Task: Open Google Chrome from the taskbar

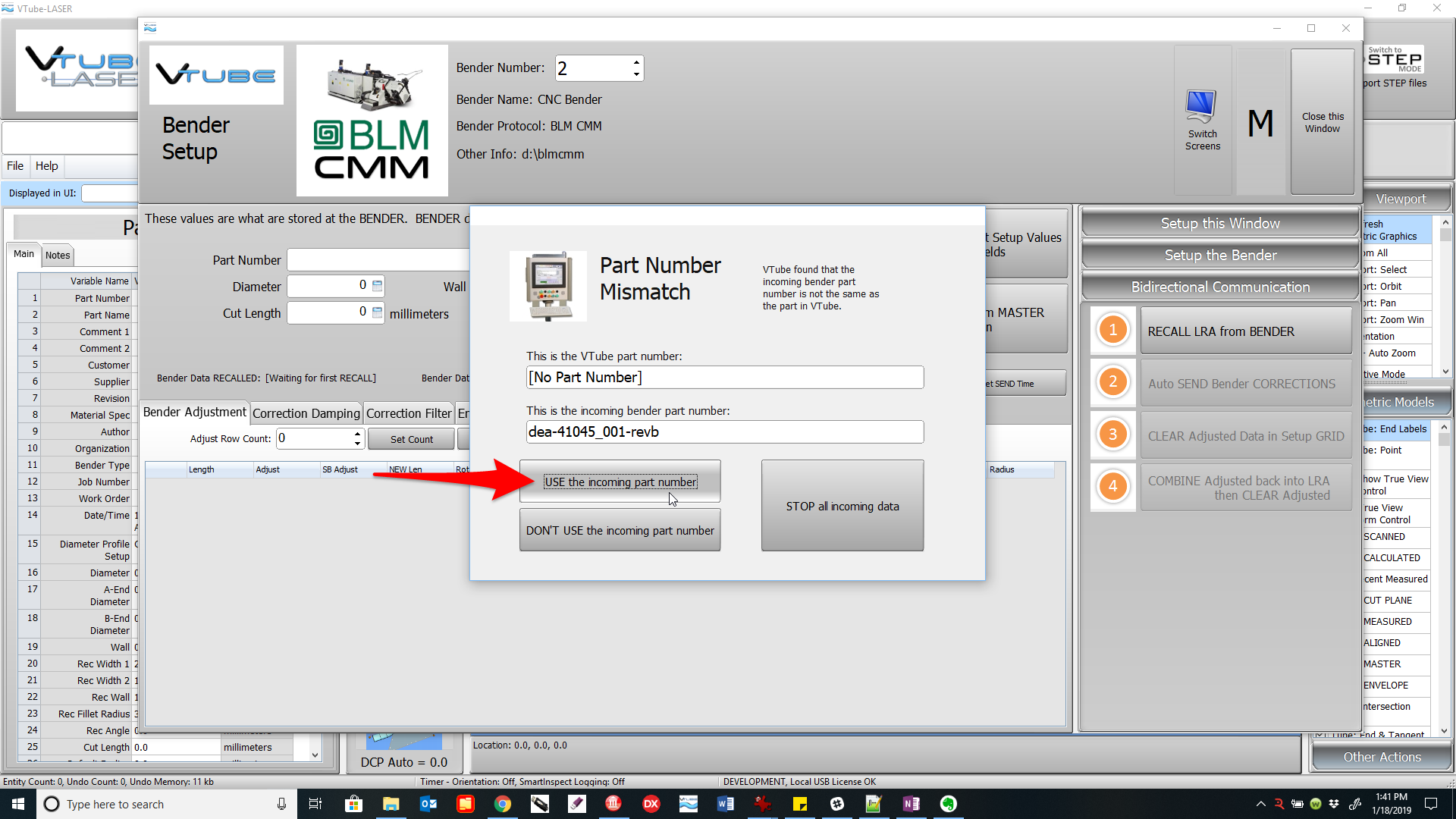Action: coord(502,804)
